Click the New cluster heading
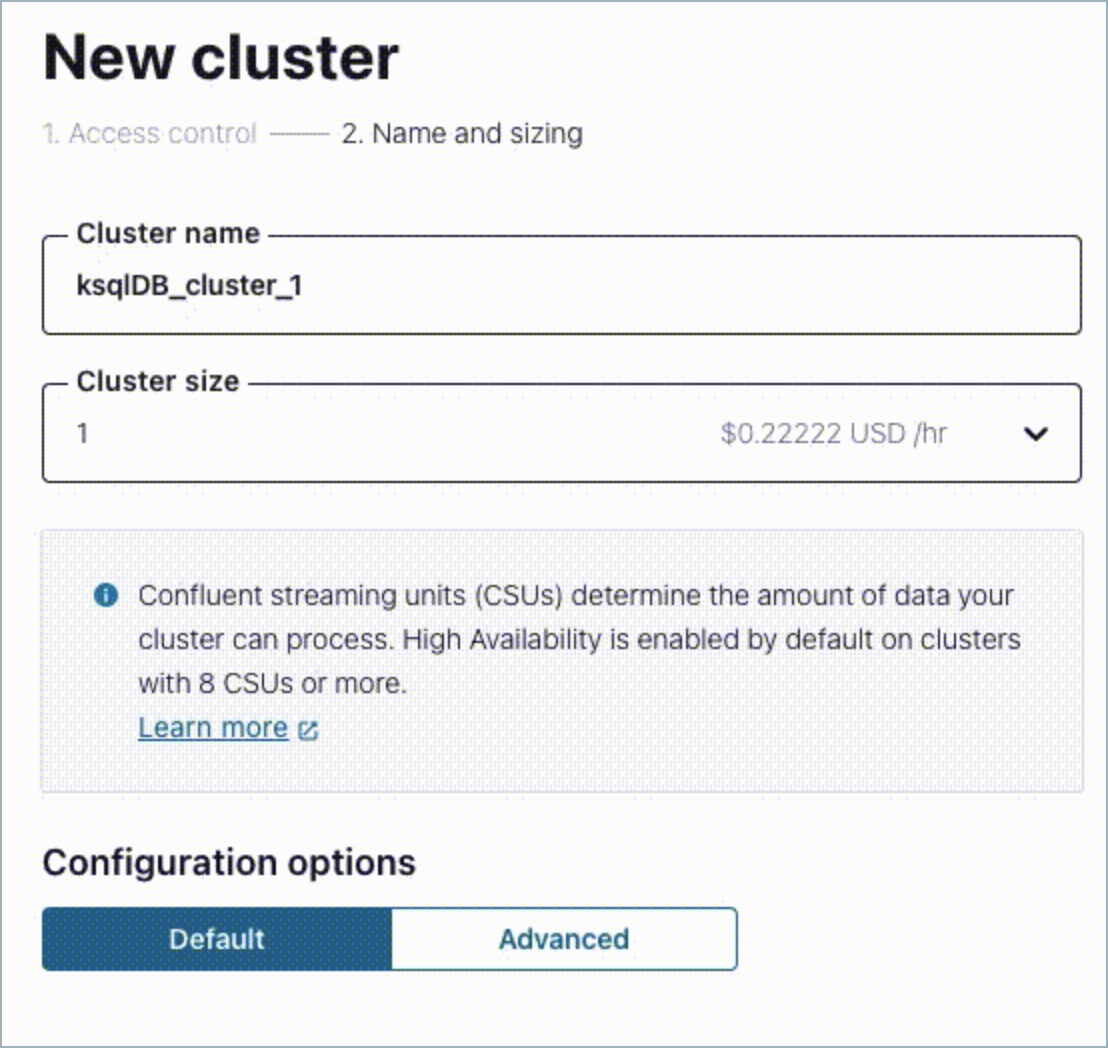 [x=221, y=58]
